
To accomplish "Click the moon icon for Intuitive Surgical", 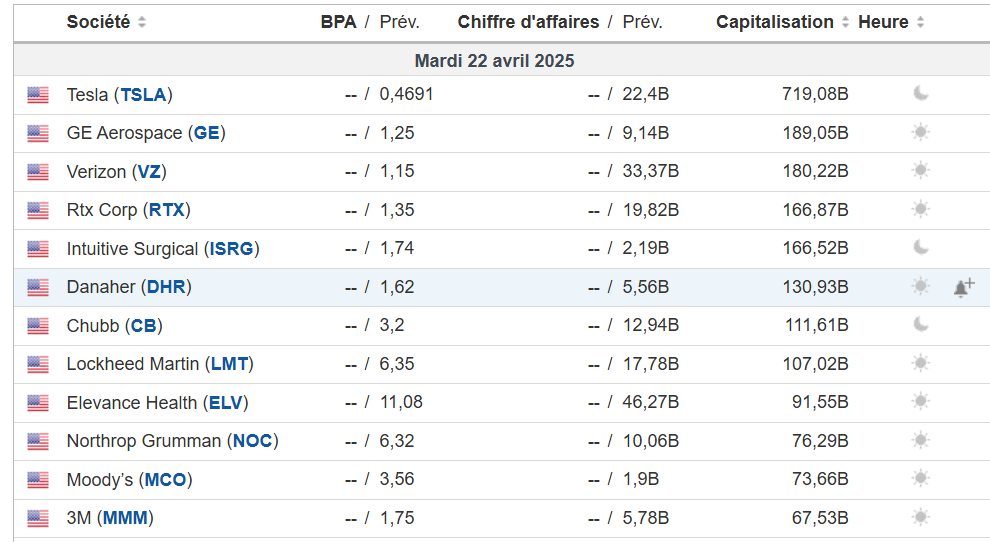I will point(921,247).
